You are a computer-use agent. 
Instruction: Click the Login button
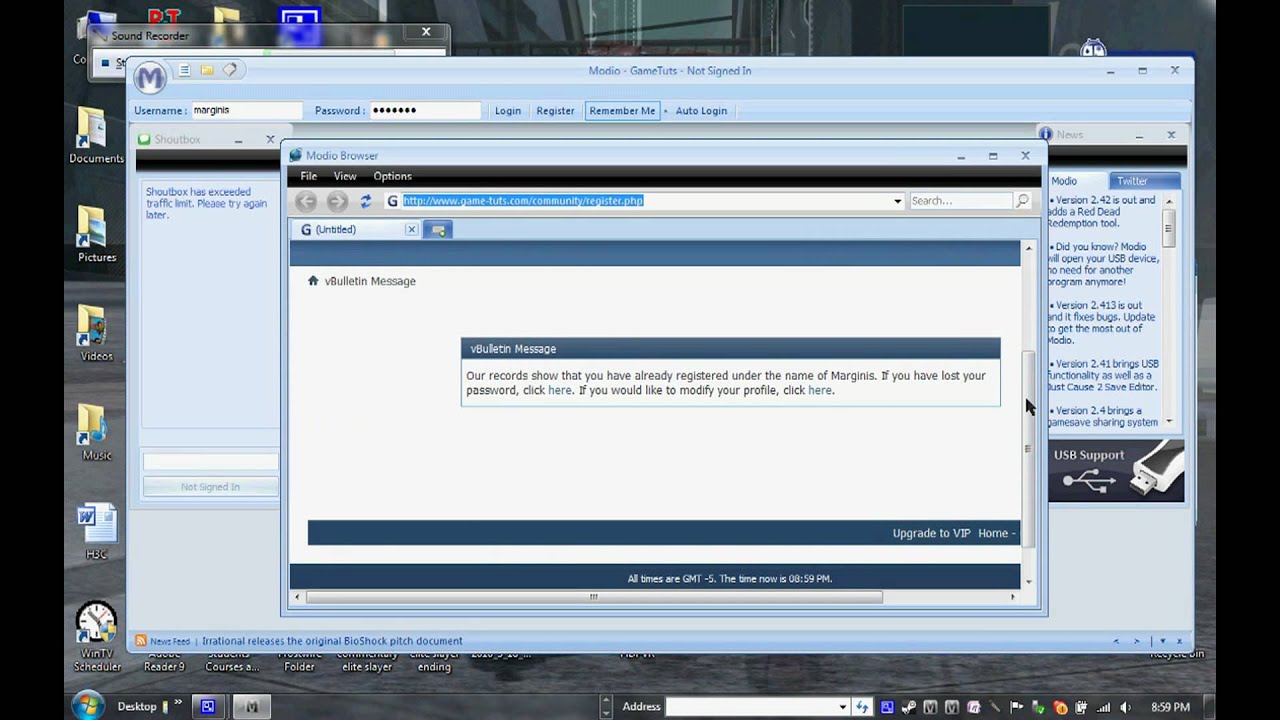[x=507, y=111]
